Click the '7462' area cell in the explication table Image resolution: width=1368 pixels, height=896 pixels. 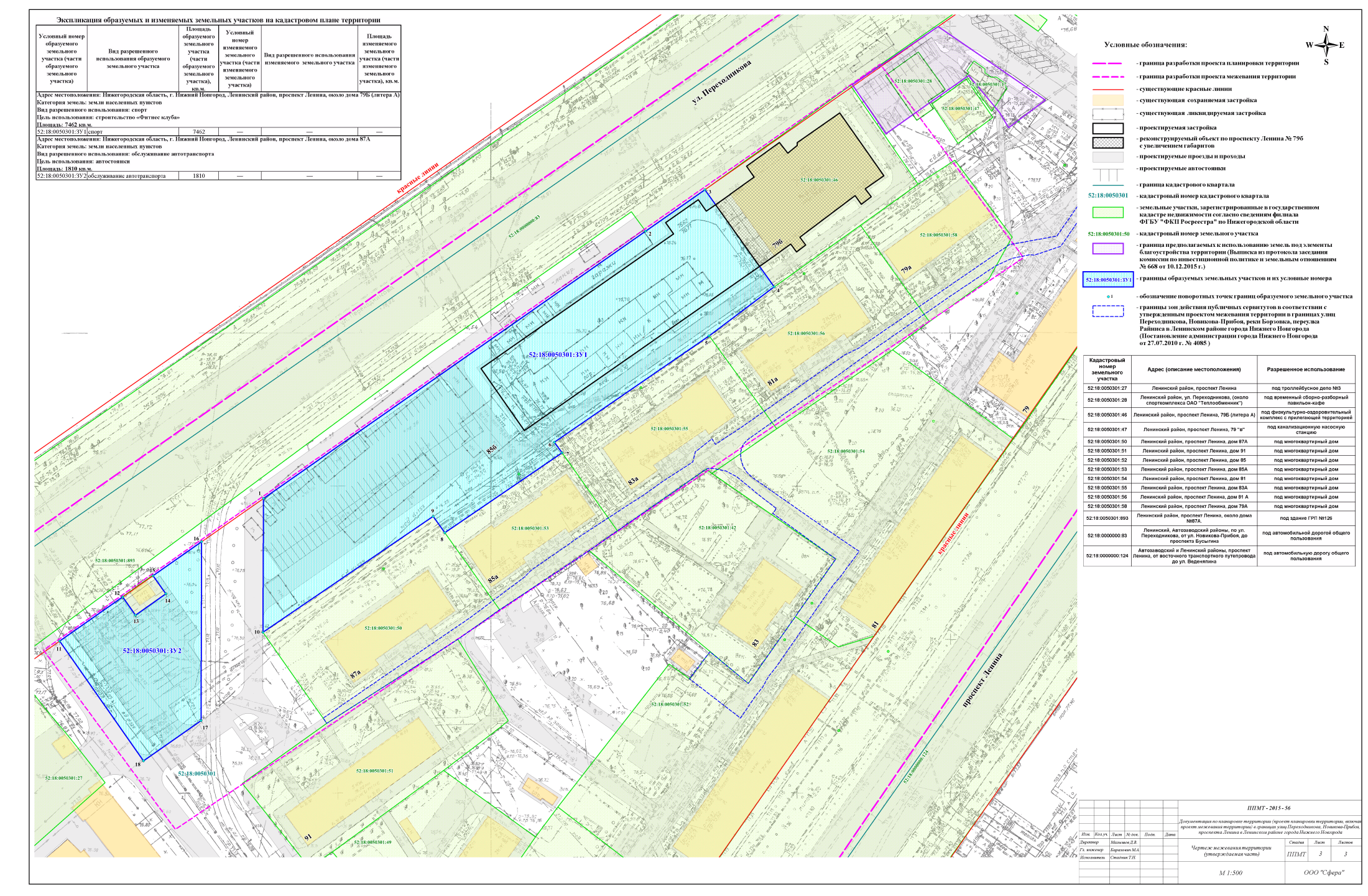(x=198, y=132)
